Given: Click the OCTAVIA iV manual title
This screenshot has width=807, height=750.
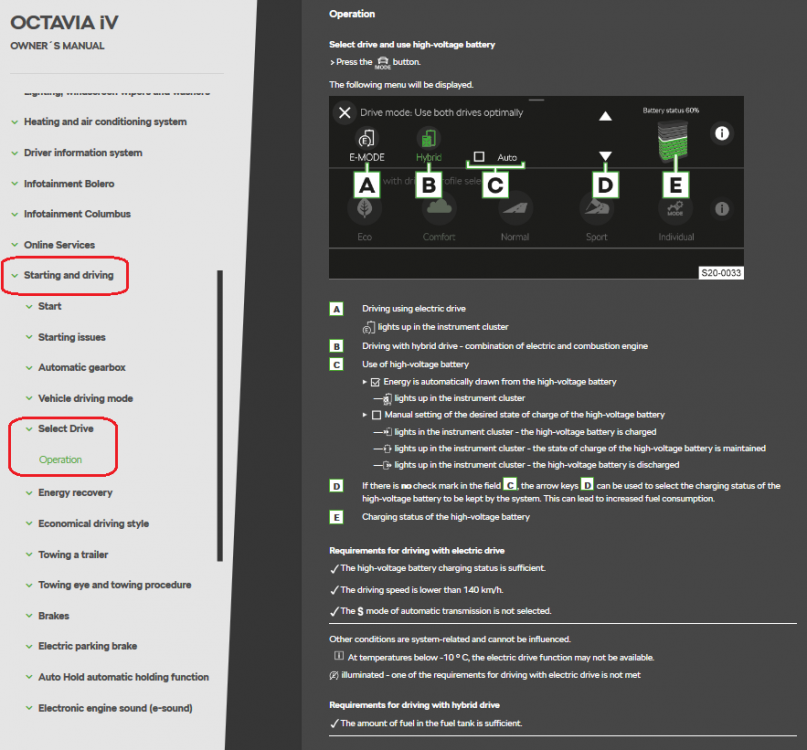Looking at the screenshot, I should coord(64,23).
